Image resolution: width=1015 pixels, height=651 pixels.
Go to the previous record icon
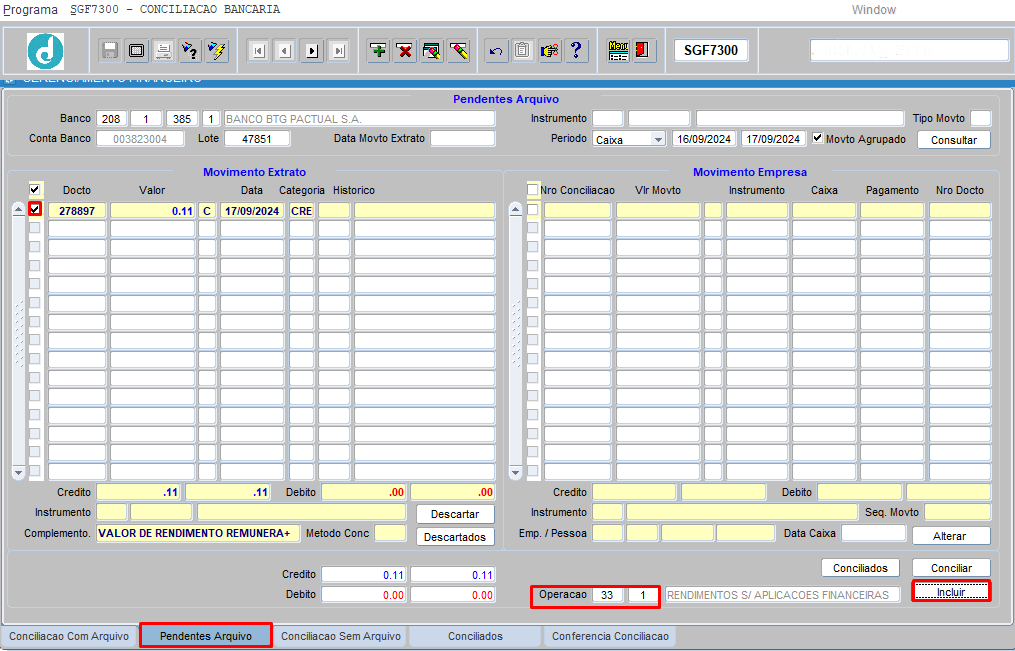(x=285, y=50)
